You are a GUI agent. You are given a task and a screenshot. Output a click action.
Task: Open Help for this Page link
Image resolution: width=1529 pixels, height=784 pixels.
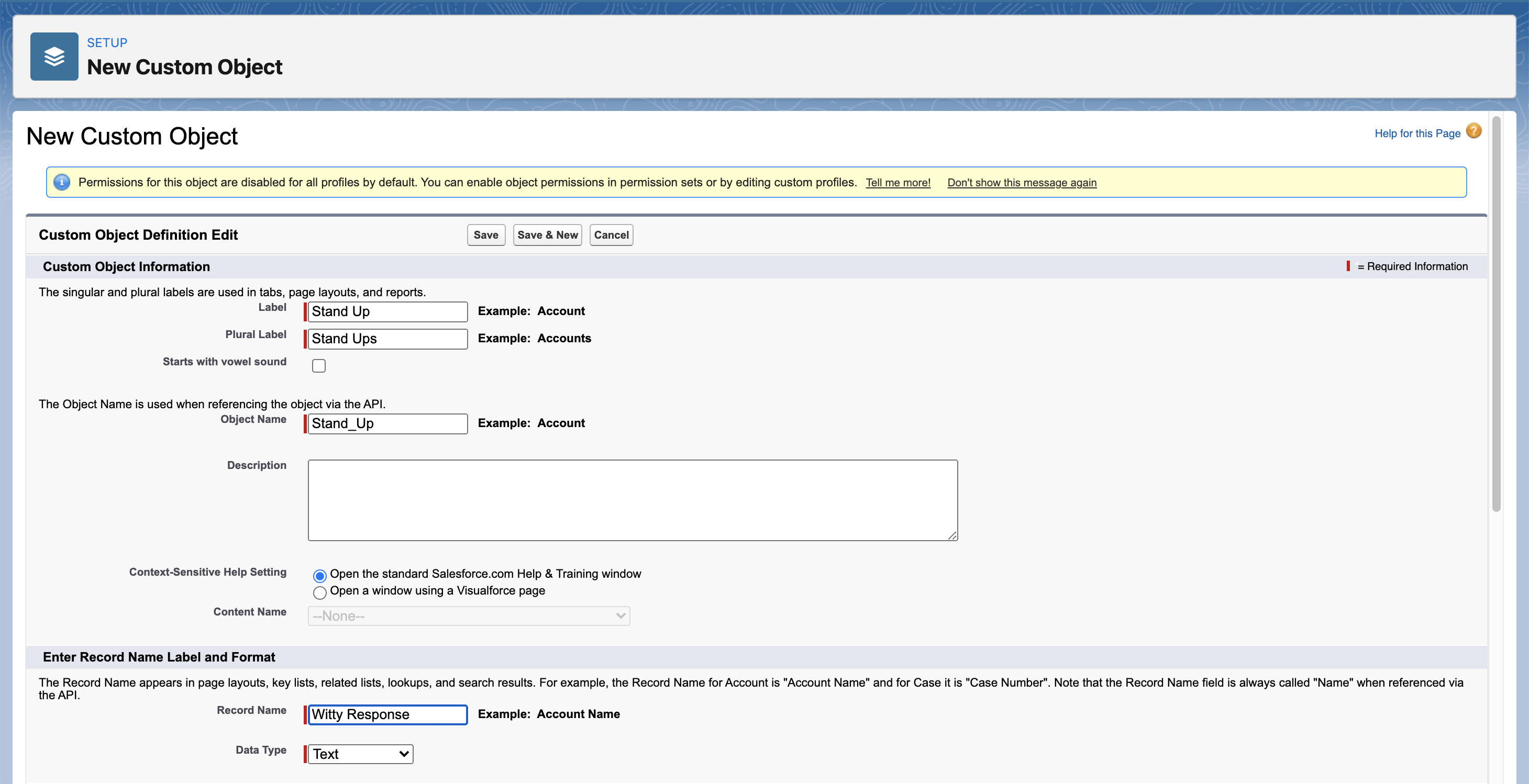pos(1417,133)
